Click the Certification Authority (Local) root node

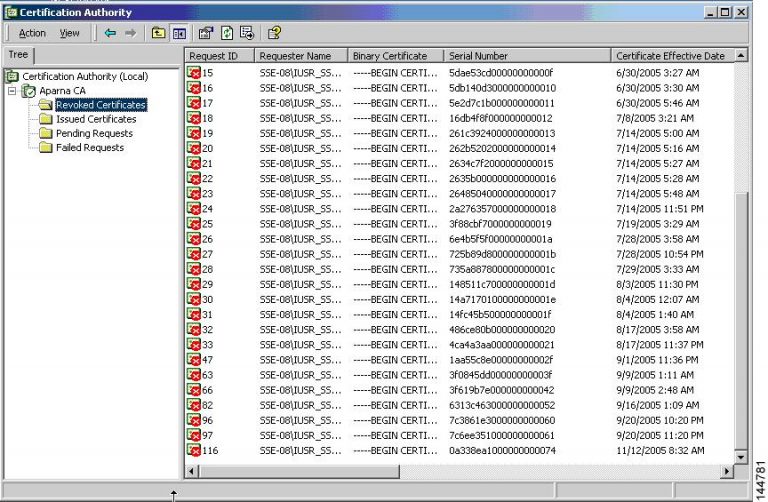click(x=85, y=76)
